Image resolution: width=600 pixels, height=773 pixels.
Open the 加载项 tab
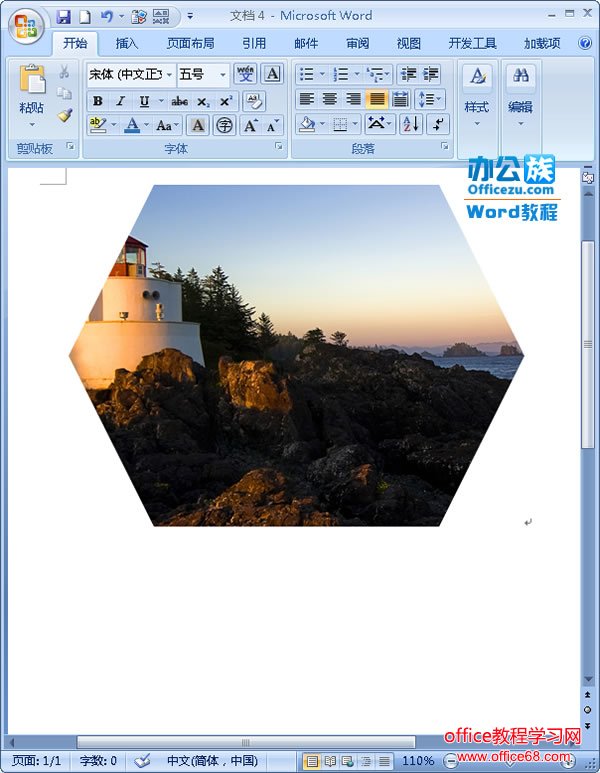click(542, 43)
